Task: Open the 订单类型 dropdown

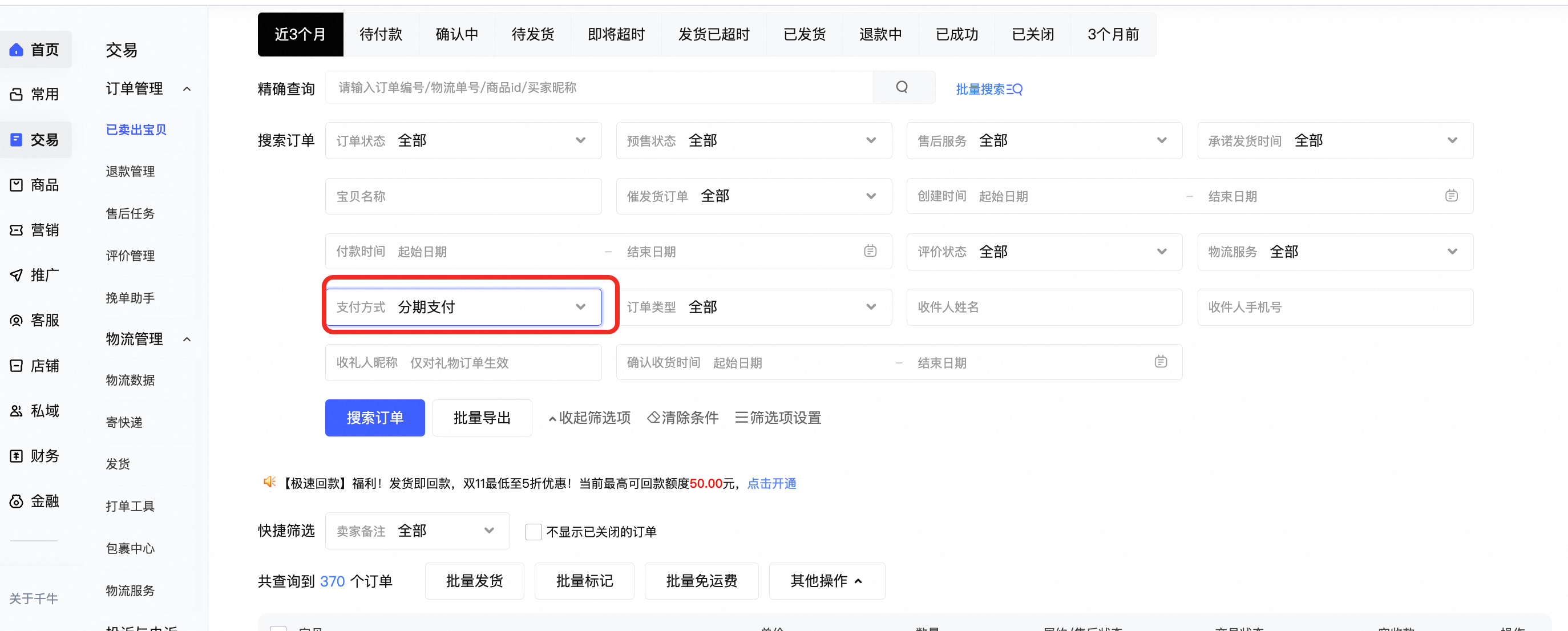Action: coord(754,307)
